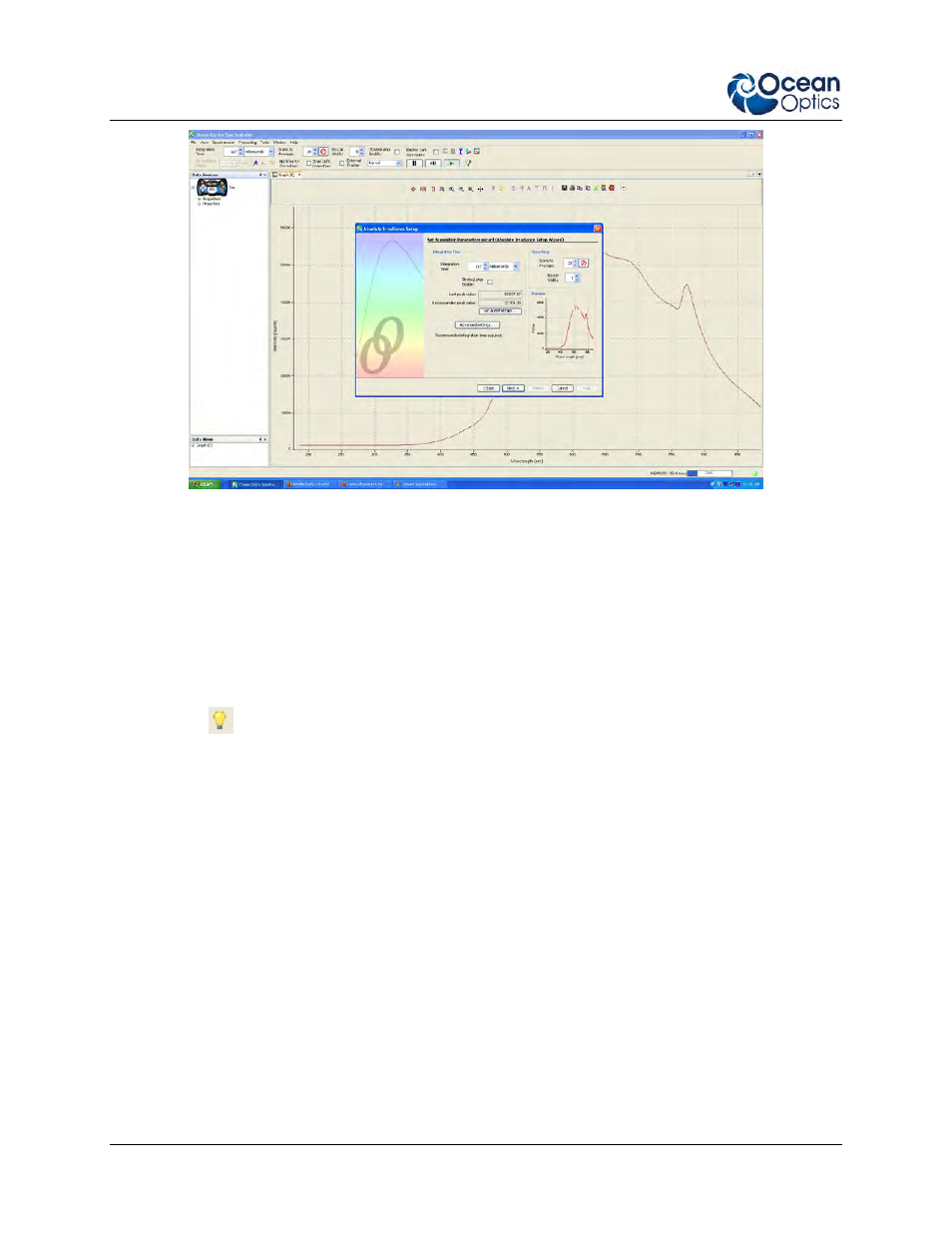The width and height of the screenshot is (952, 1233).
Task: Click the copy graph data icon
Action: 580,189
